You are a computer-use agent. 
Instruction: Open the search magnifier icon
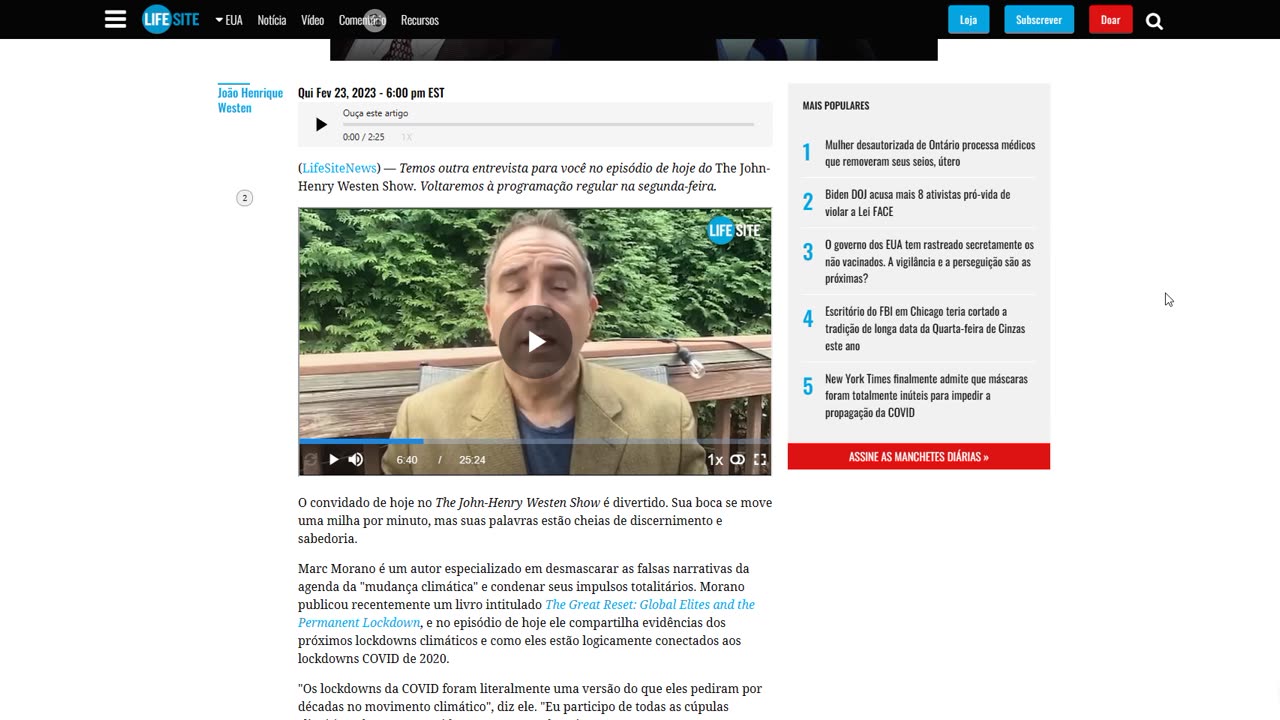click(1154, 21)
